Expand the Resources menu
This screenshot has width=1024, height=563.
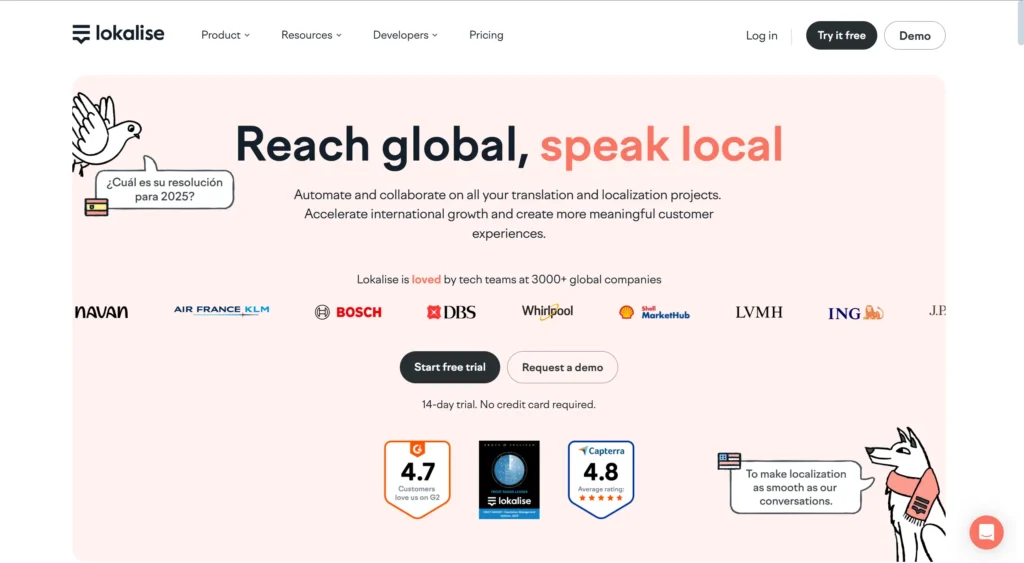point(311,35)
